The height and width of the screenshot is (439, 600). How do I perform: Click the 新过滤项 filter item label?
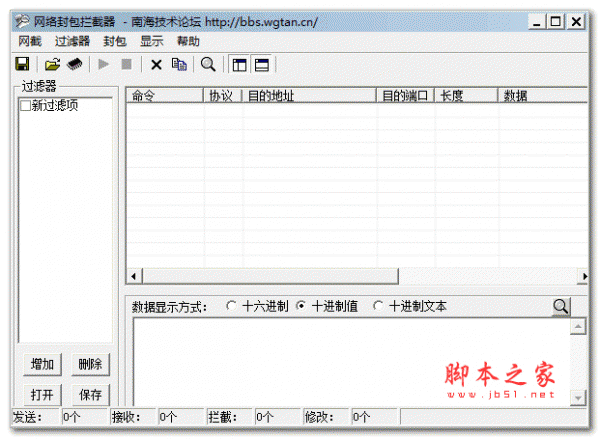[x=55, y=105]
